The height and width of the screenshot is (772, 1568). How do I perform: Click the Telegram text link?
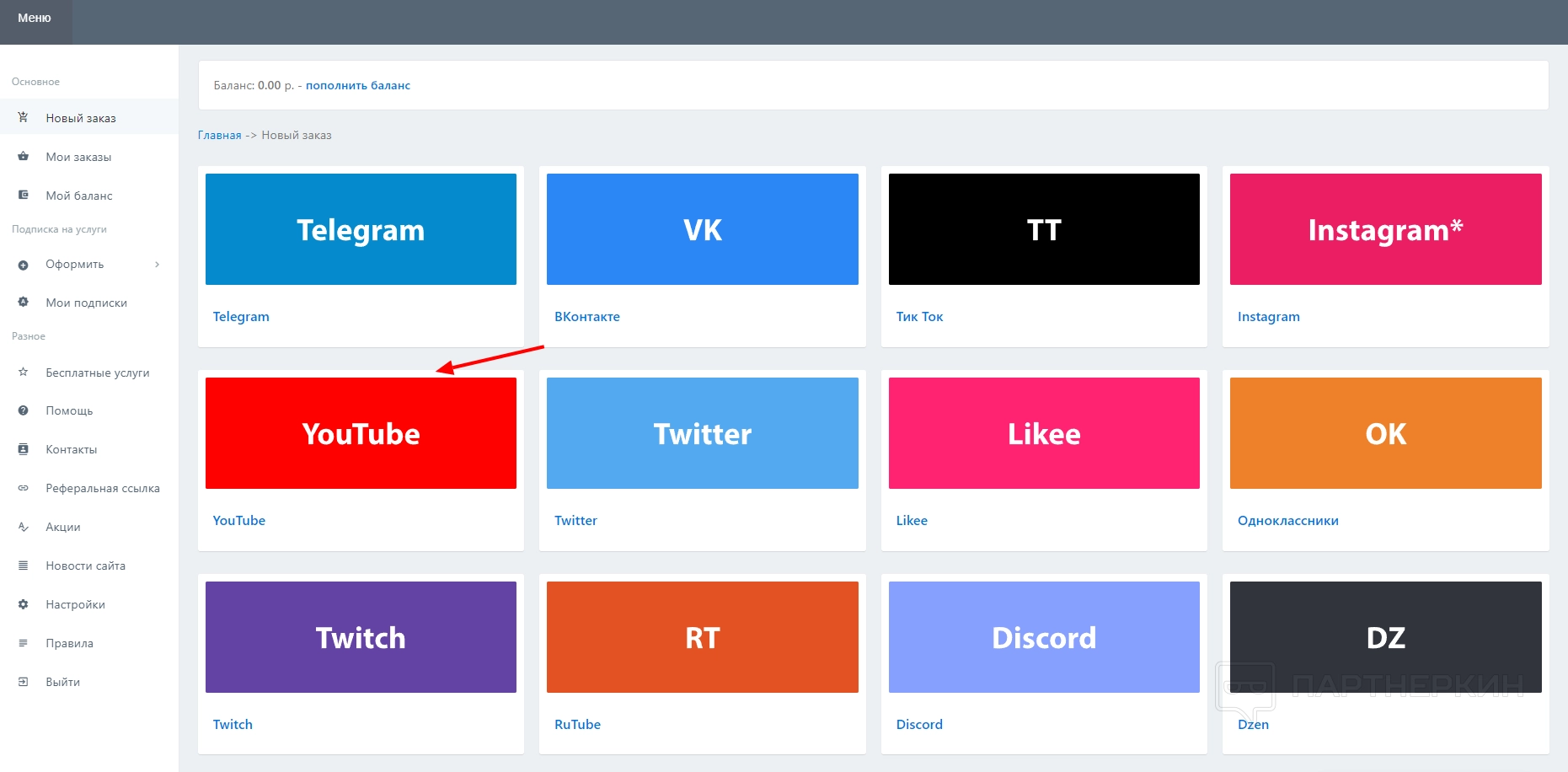click(x=241, y=317)
